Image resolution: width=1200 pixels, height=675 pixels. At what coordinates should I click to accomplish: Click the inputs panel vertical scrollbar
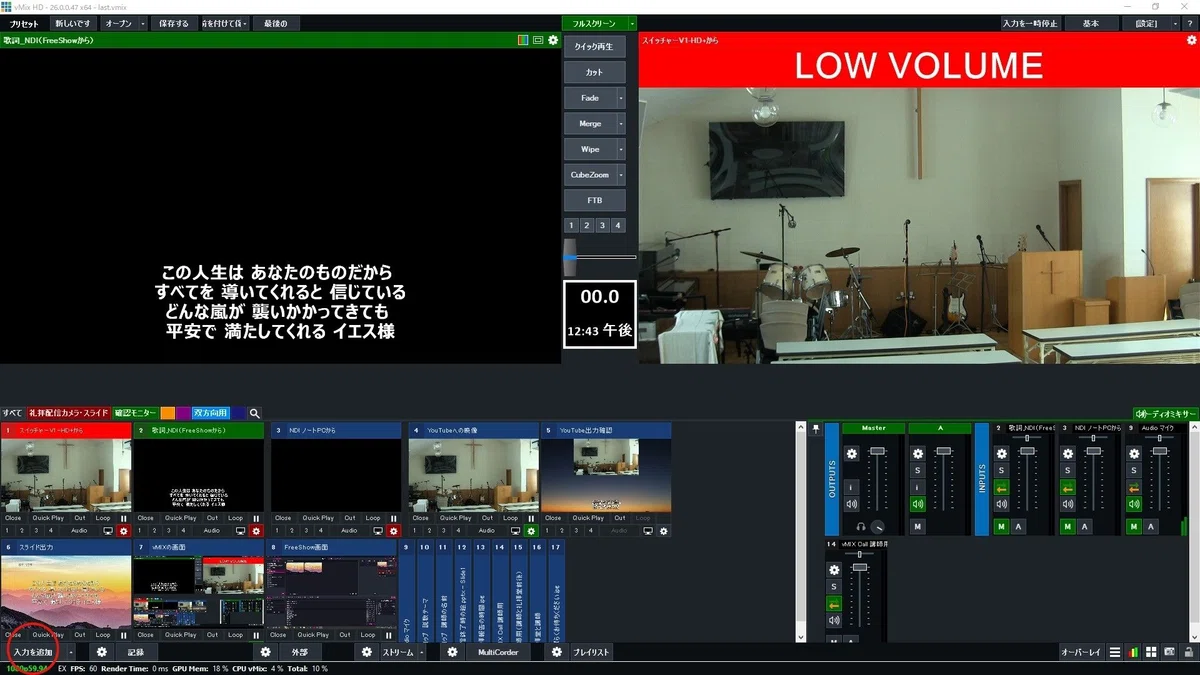pyautogui.click(x=800, y=531)
